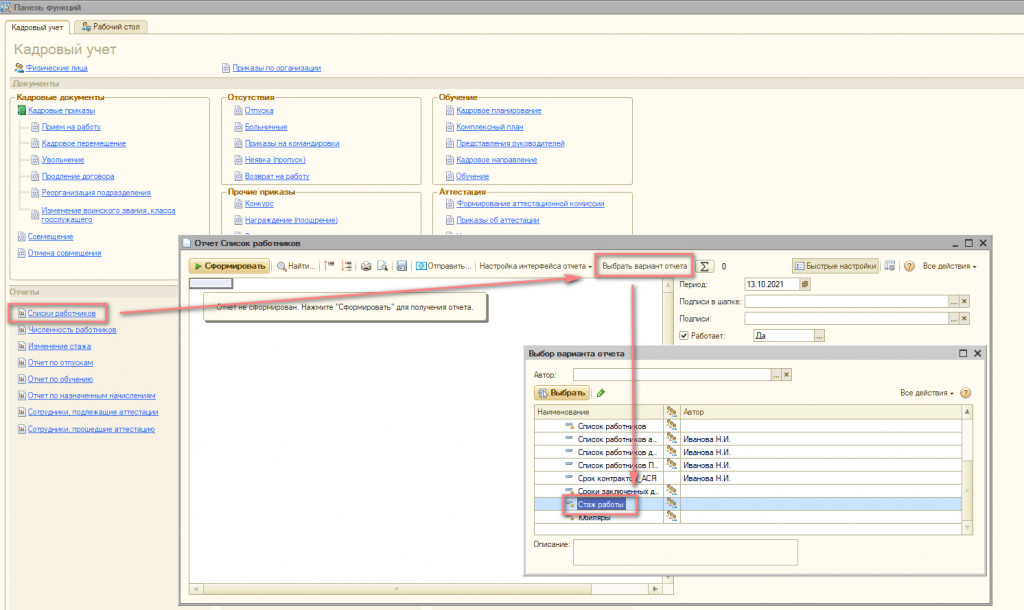
Task: Open the calendar picker next to Период date
Action: [x=805, y=284]
